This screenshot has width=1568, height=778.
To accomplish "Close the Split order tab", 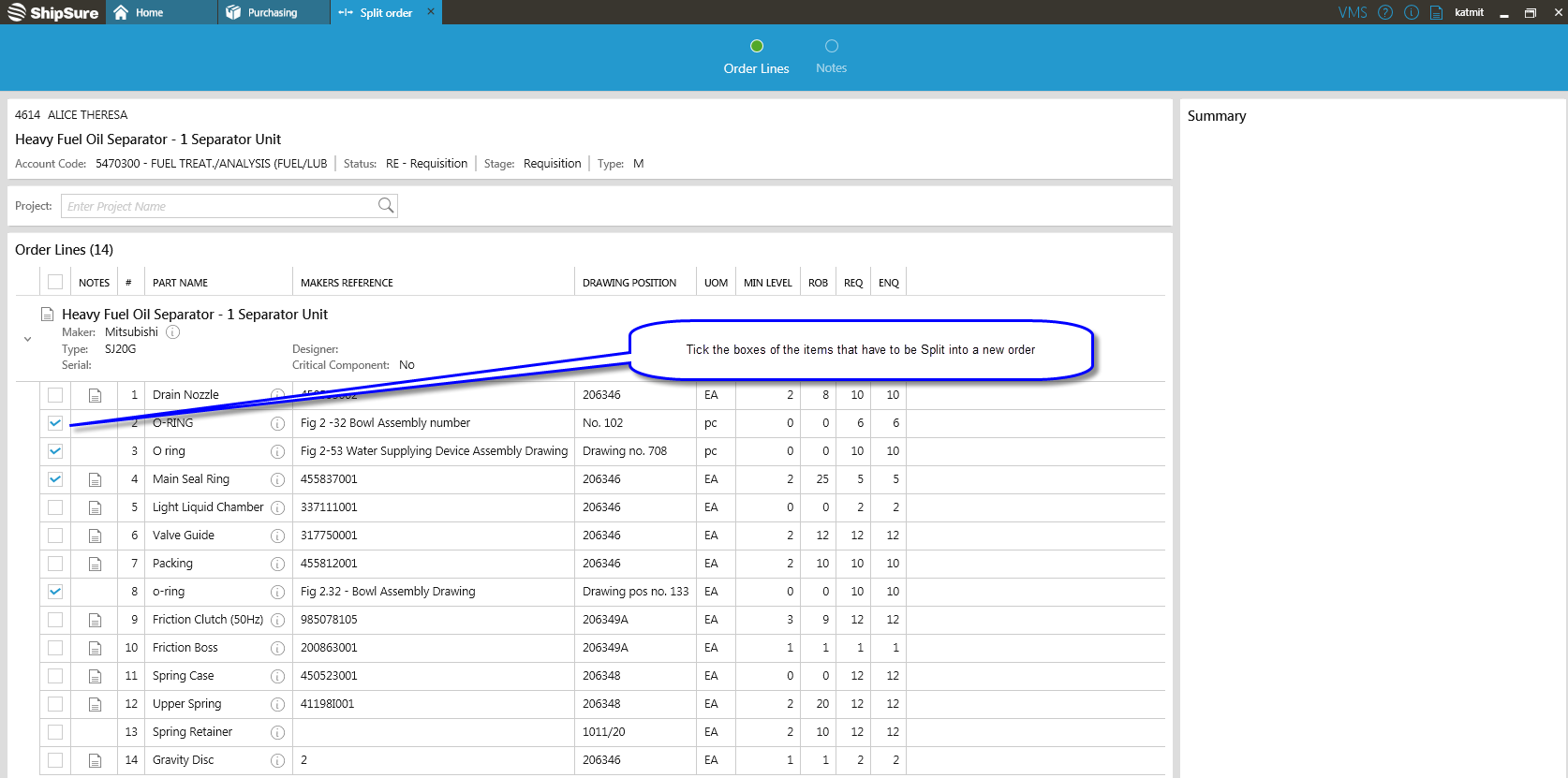I will click(431, 12).
